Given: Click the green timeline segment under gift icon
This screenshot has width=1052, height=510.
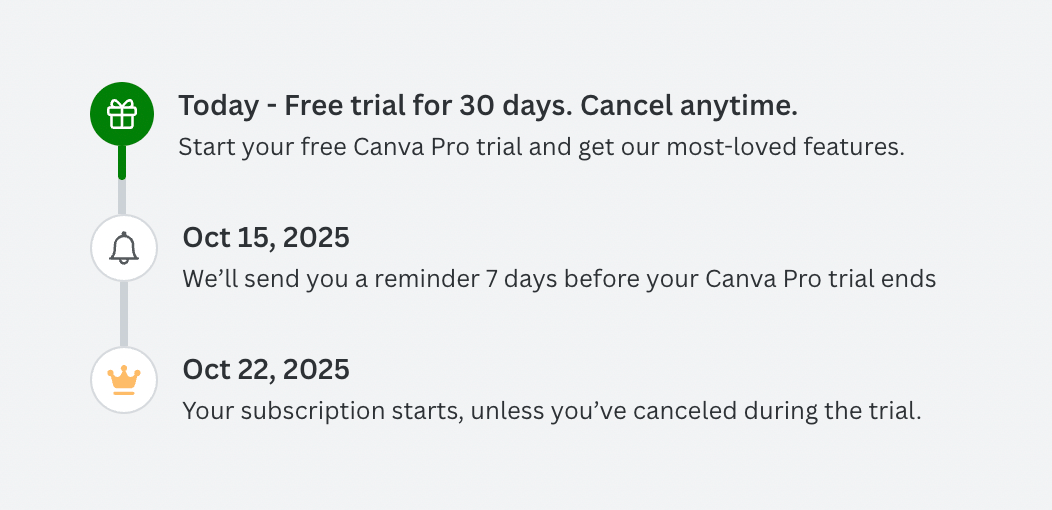Looking at the screenshot, I should point(122,163).
